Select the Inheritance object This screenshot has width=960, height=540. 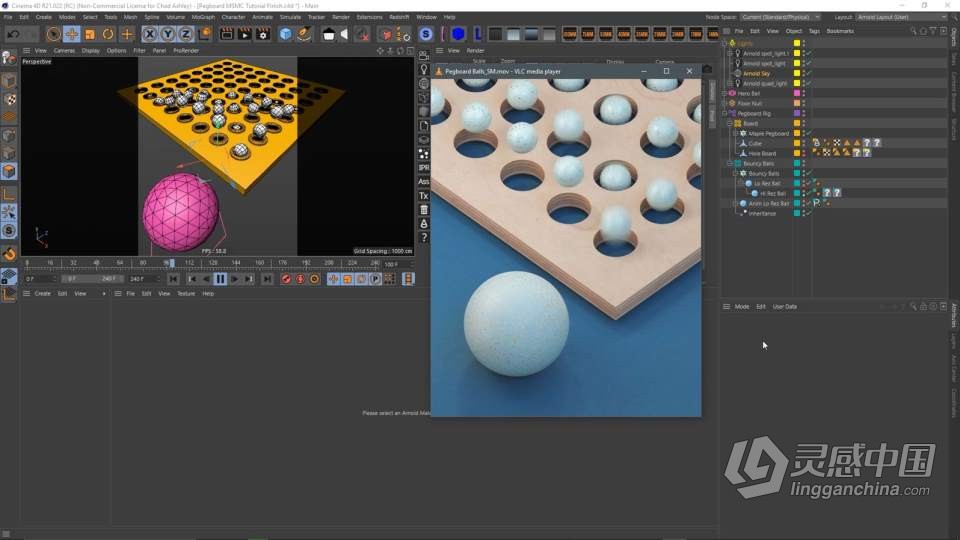pyautogui.click(x=762, y=214)
